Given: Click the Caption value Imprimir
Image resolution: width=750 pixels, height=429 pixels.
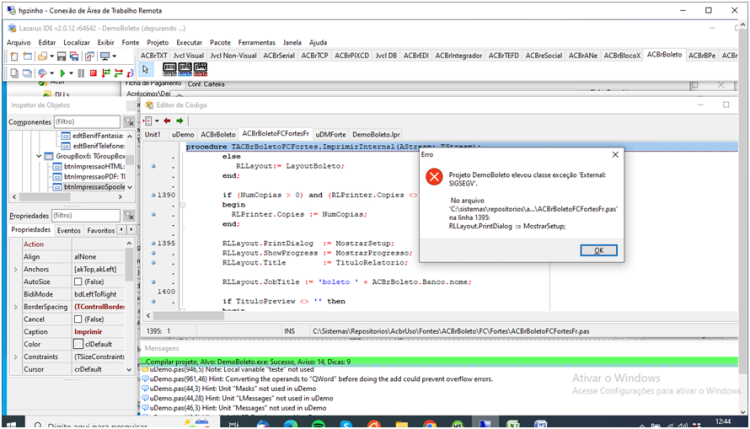Looking at the screenshot, I should coord(88,332).
